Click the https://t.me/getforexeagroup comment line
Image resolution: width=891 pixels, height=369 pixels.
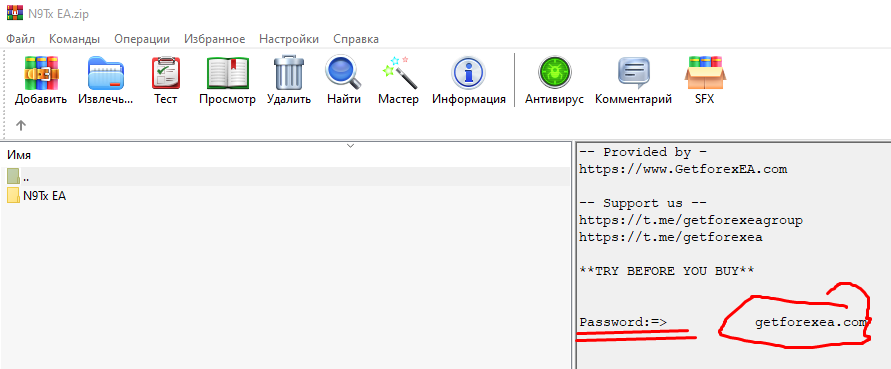point(691,220)
